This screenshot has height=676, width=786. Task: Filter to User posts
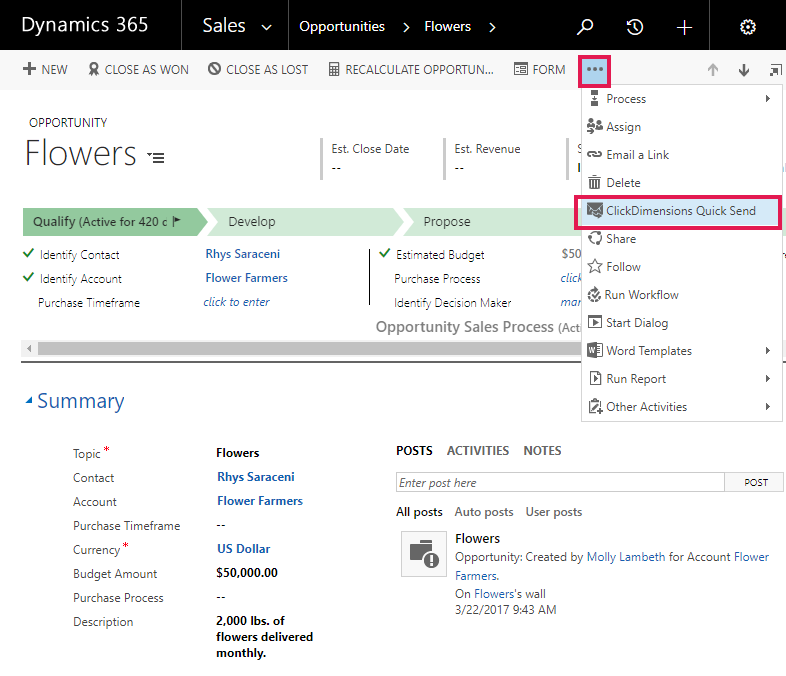[x=553, y=512]
